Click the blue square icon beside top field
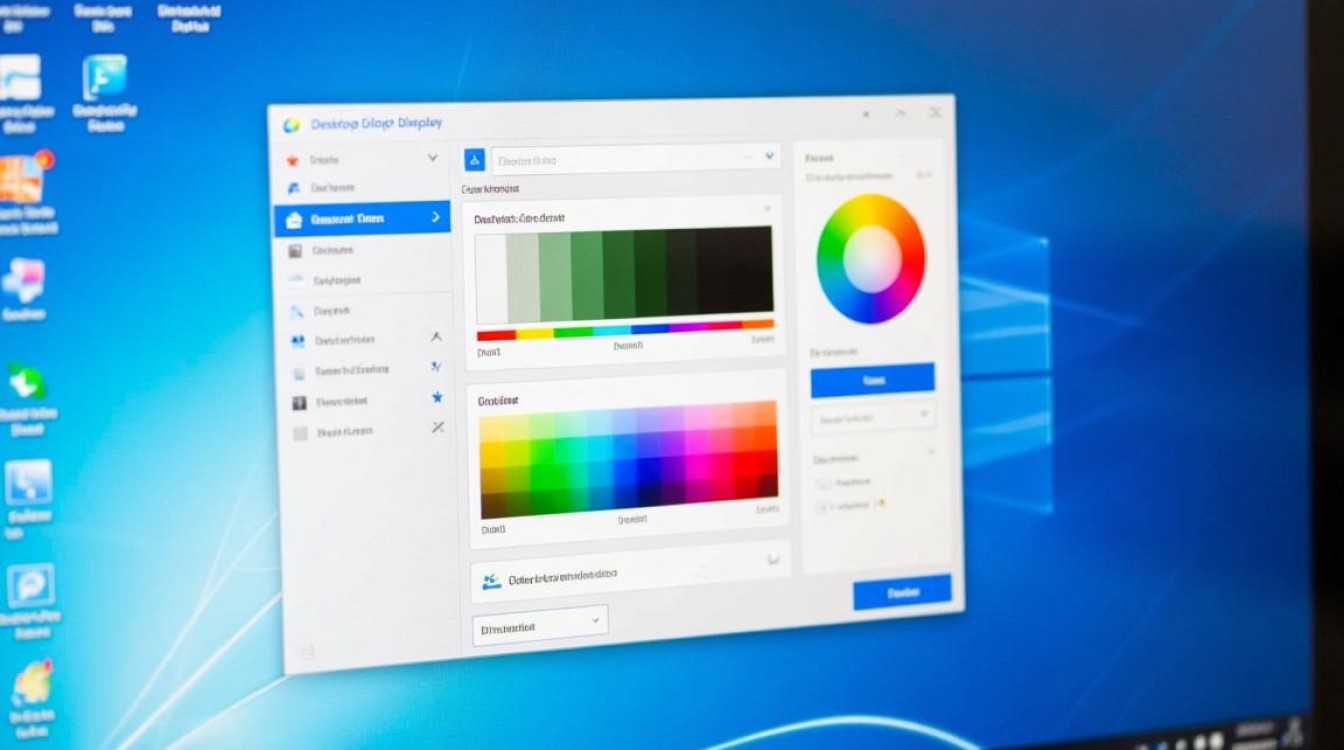1344x750 pixels. click(x=475, y=159)
